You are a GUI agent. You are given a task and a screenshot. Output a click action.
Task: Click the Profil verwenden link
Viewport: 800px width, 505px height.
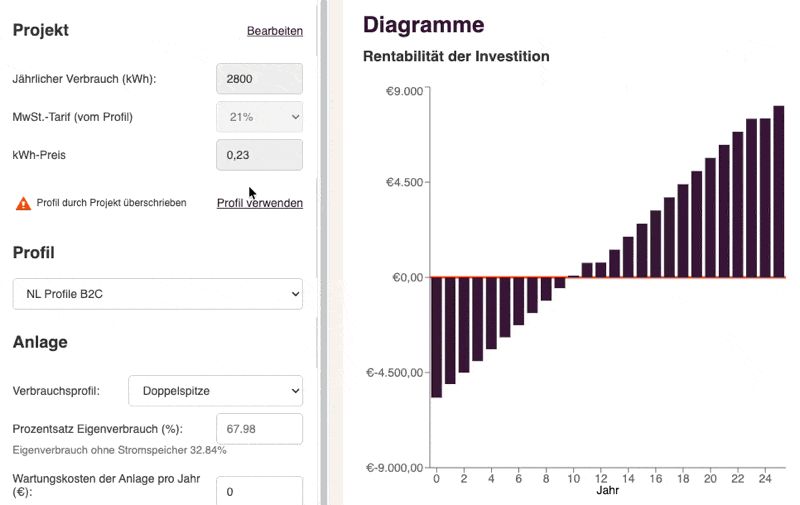tap(260, 203)
